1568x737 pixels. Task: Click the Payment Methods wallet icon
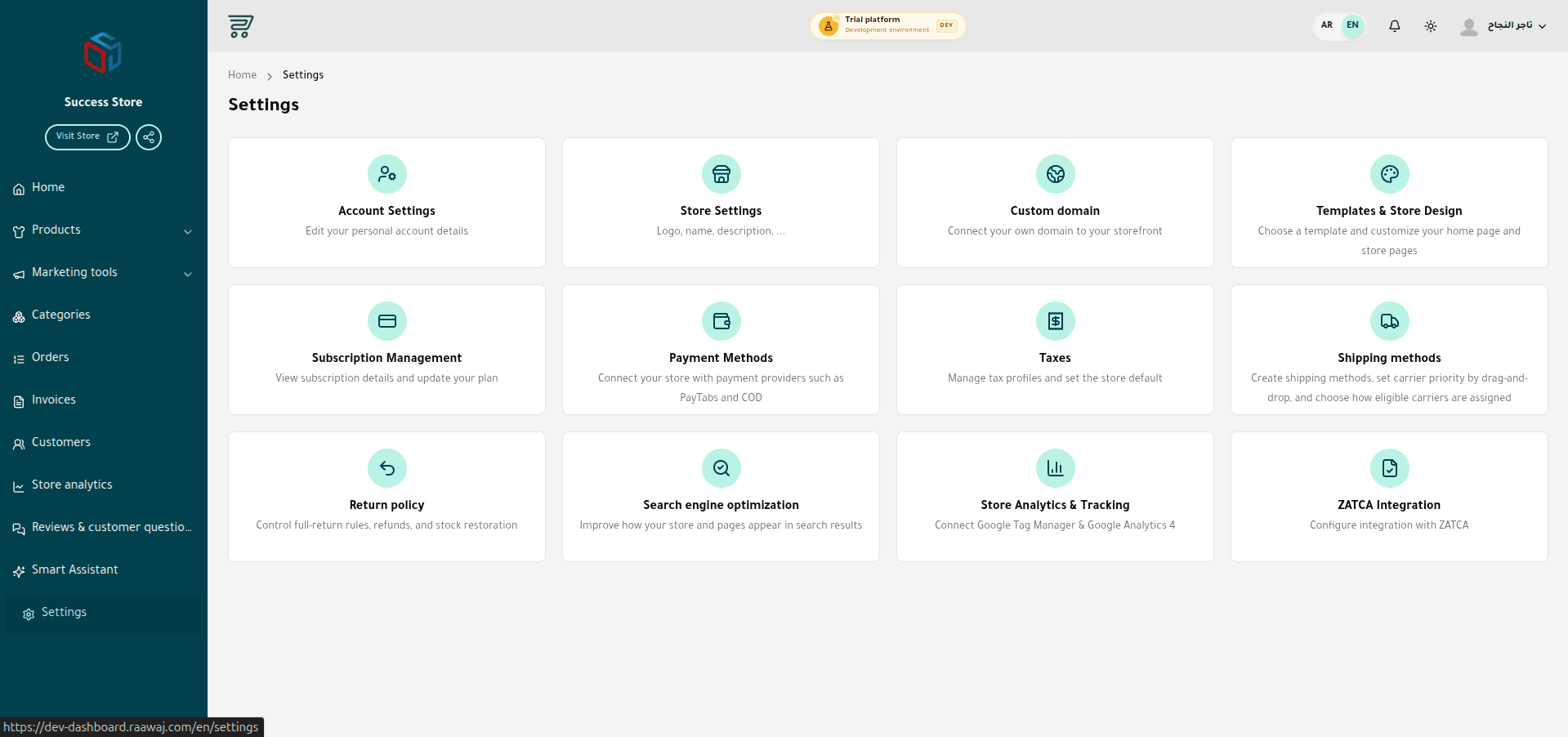pos(721,321)
